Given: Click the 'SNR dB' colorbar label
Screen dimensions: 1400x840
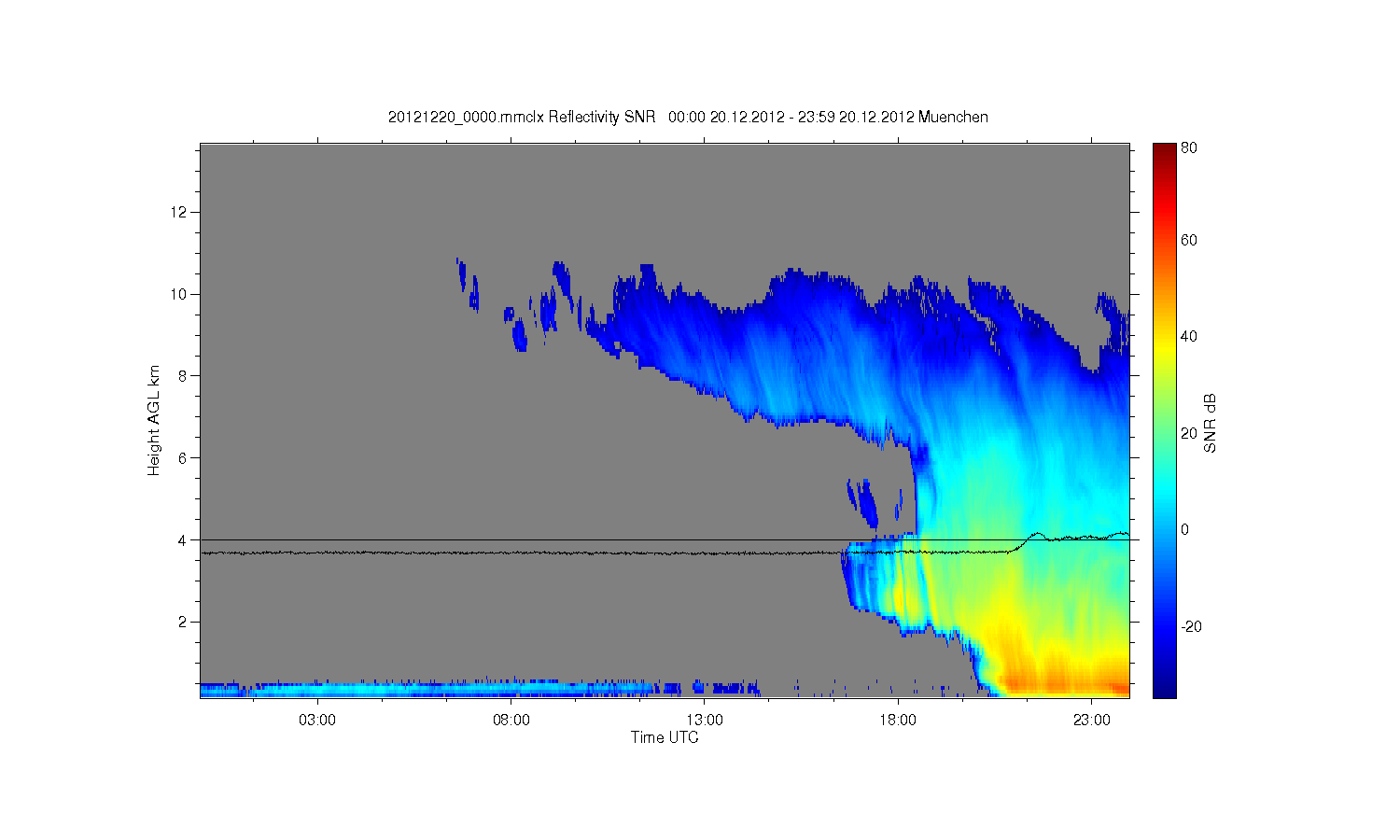Looking at the screenshot, I should (x=1211, y=424).
